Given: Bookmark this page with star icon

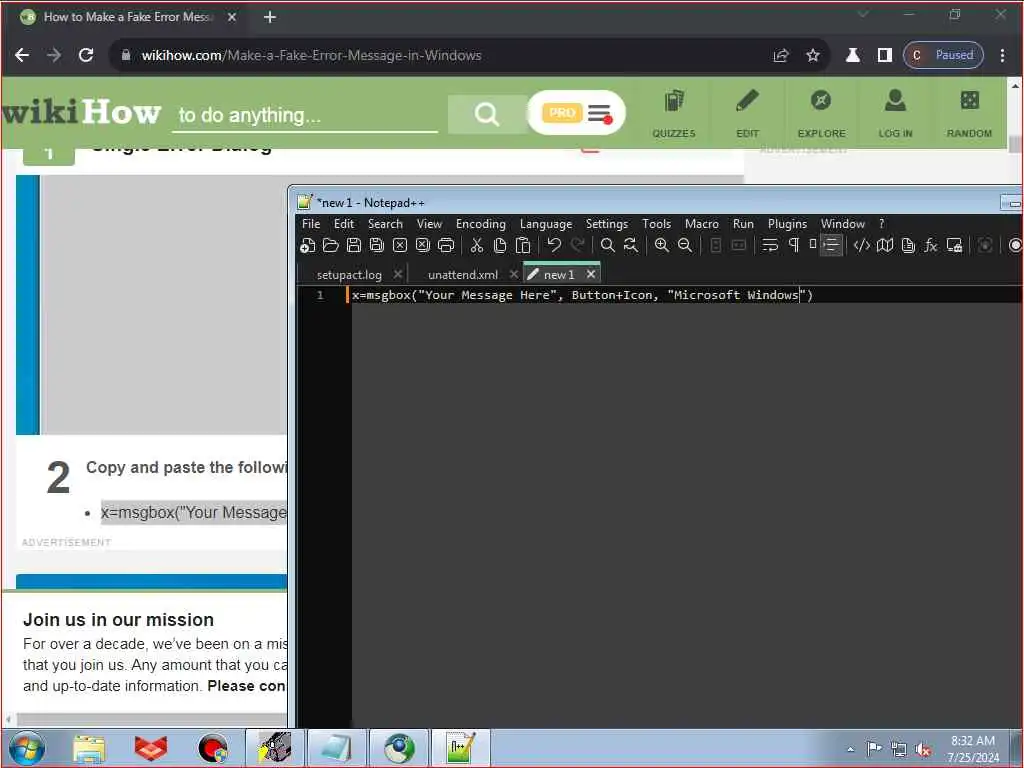Looking at the screenshot, I should click(x=812, y=56).
